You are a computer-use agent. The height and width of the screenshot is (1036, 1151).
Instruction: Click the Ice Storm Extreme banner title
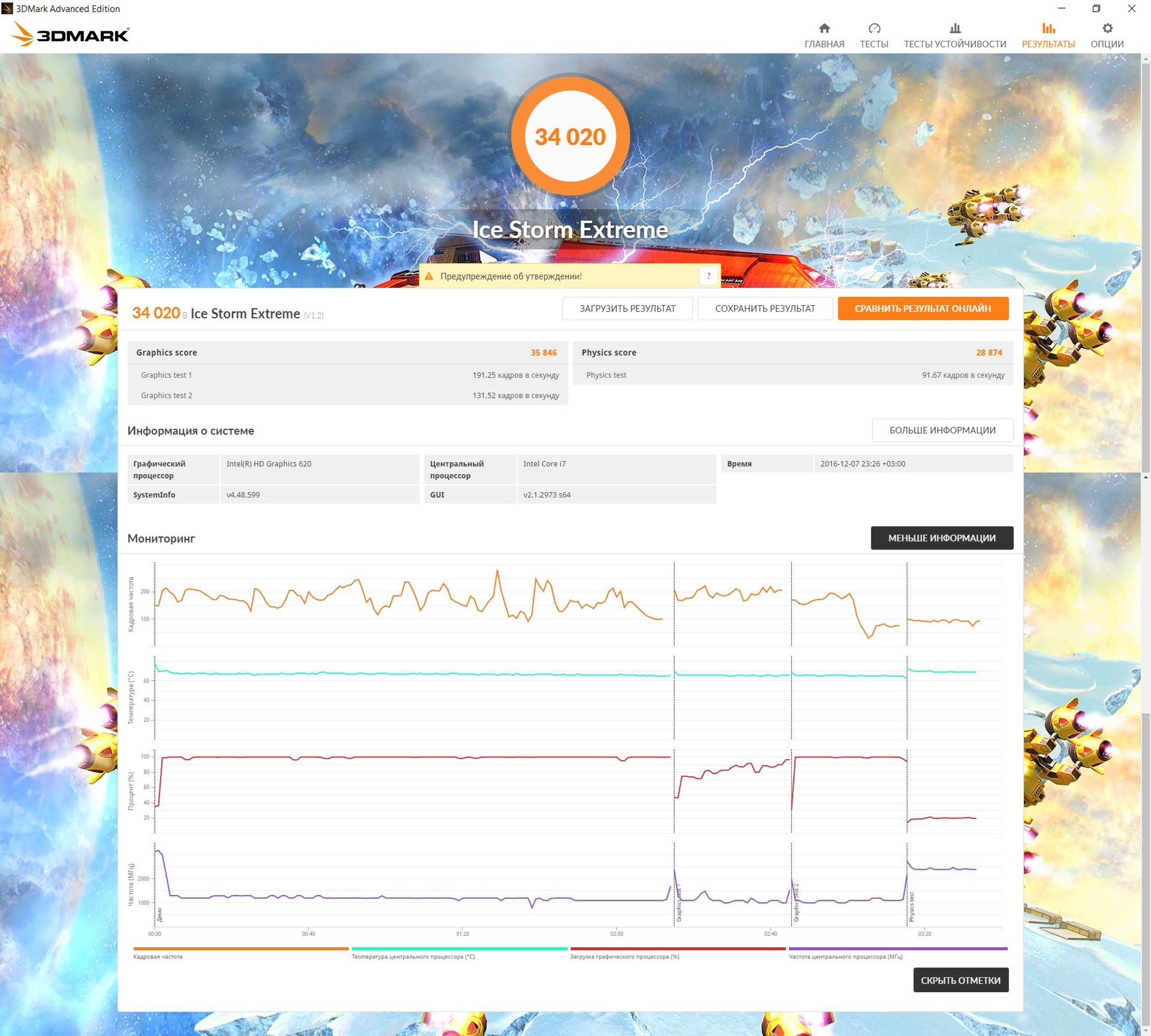570,230
